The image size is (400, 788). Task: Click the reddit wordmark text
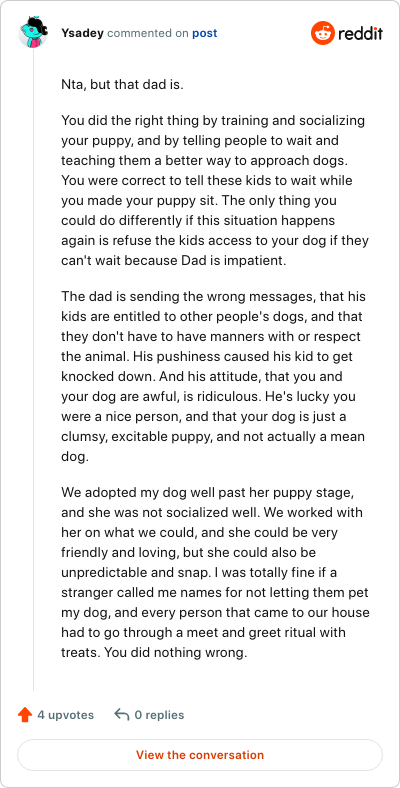360,33
